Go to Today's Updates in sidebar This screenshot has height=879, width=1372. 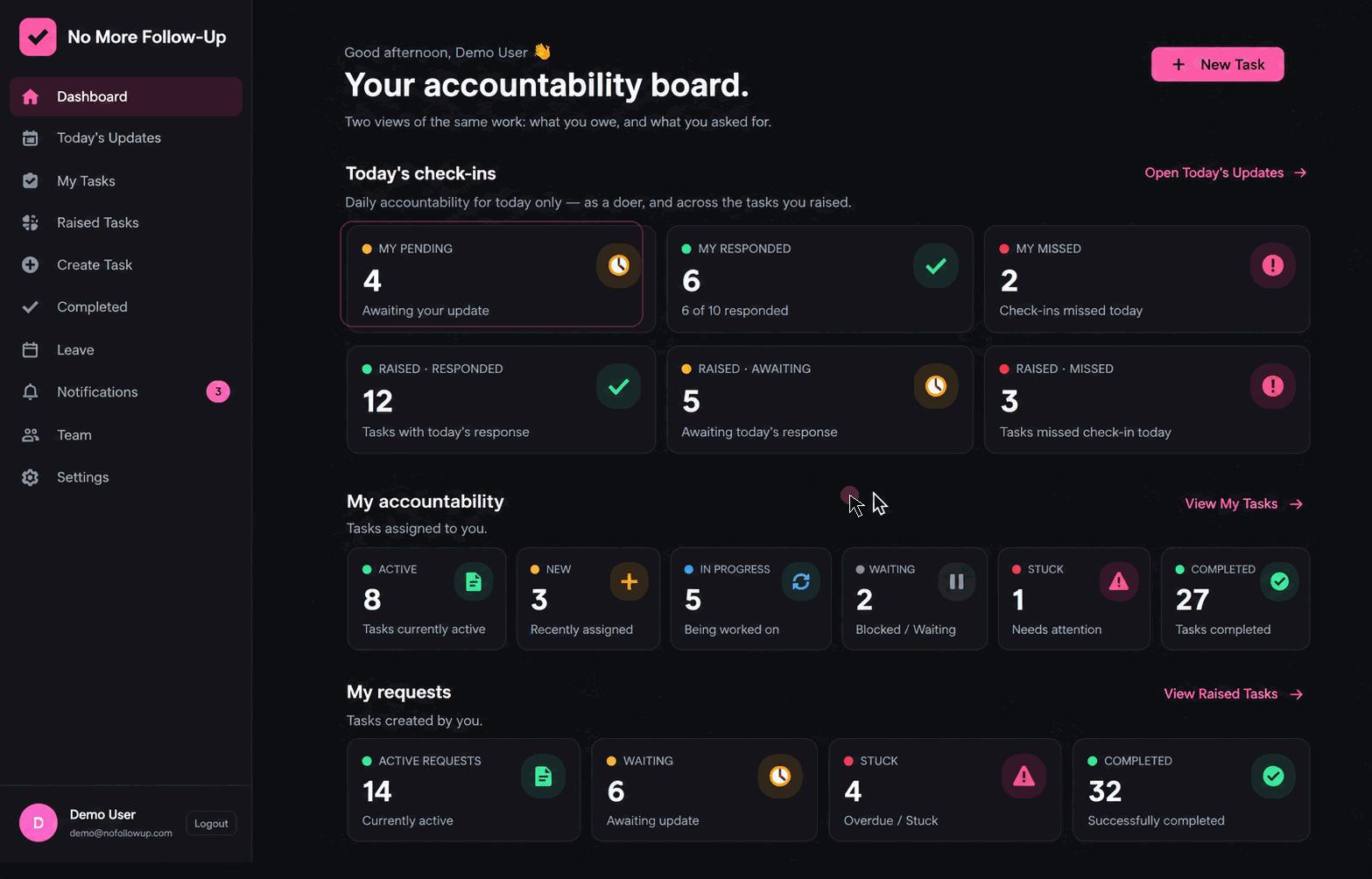click(x=126, y=138)
